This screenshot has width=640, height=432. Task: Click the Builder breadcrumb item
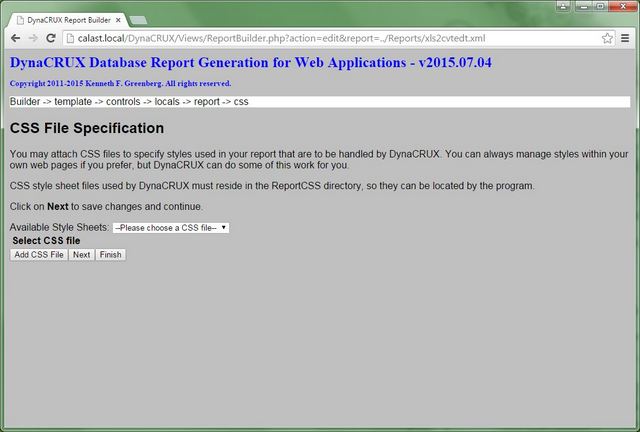click(25, 102)
